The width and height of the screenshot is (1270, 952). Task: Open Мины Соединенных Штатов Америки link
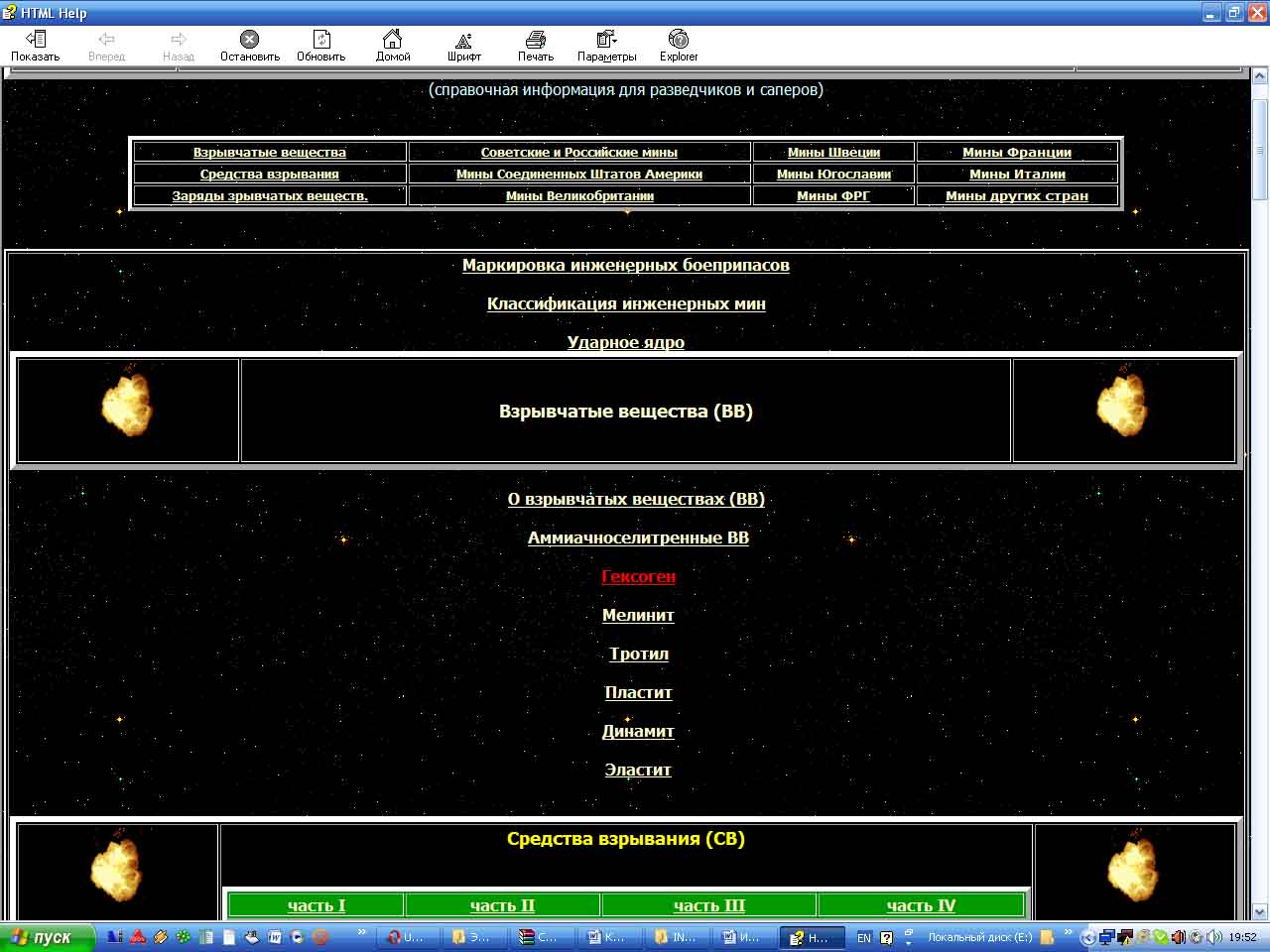579,174
